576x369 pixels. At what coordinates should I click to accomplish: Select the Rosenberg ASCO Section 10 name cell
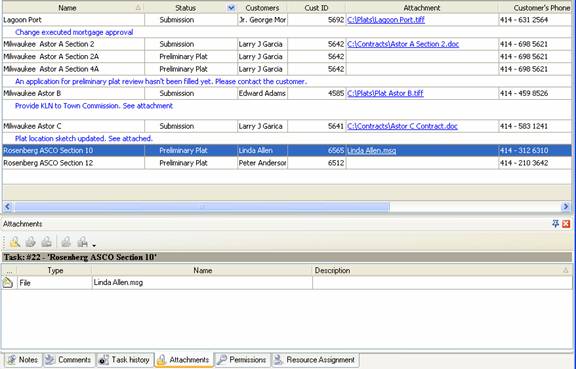pyautogui.click(x=73, y=150)
